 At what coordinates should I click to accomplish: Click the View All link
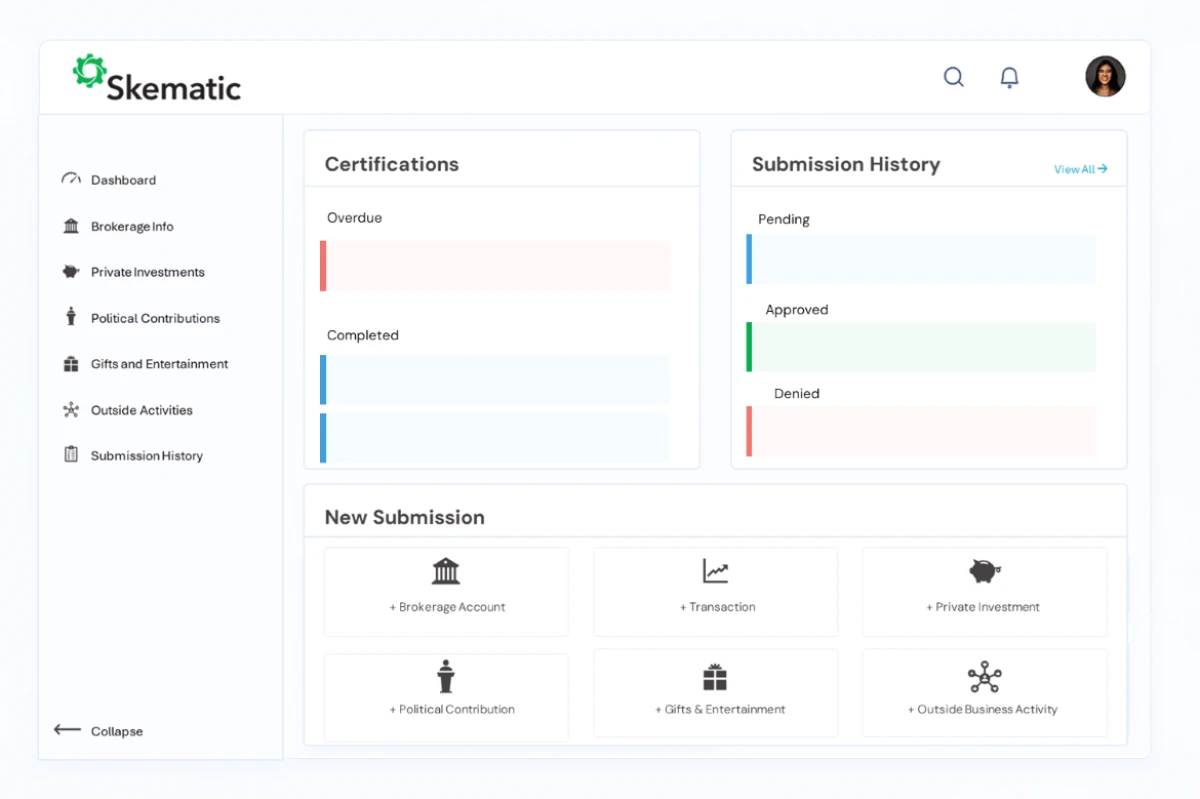pyautogui.click(x=1080, y=169)
